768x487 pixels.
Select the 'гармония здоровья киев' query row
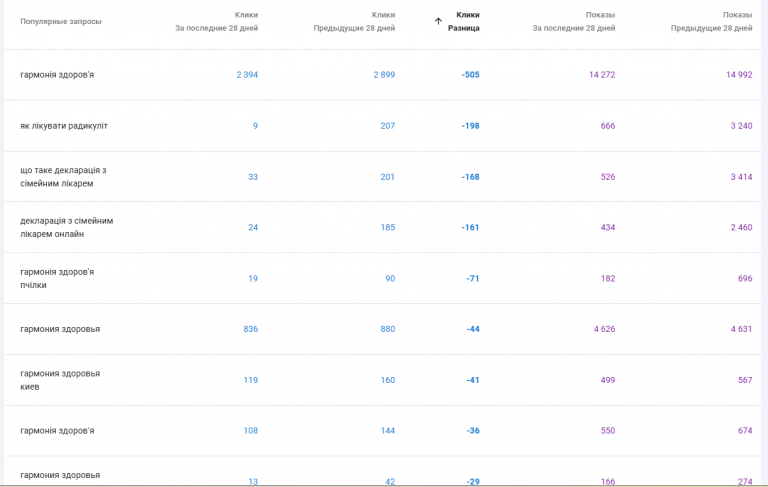(x=60, y=380)
